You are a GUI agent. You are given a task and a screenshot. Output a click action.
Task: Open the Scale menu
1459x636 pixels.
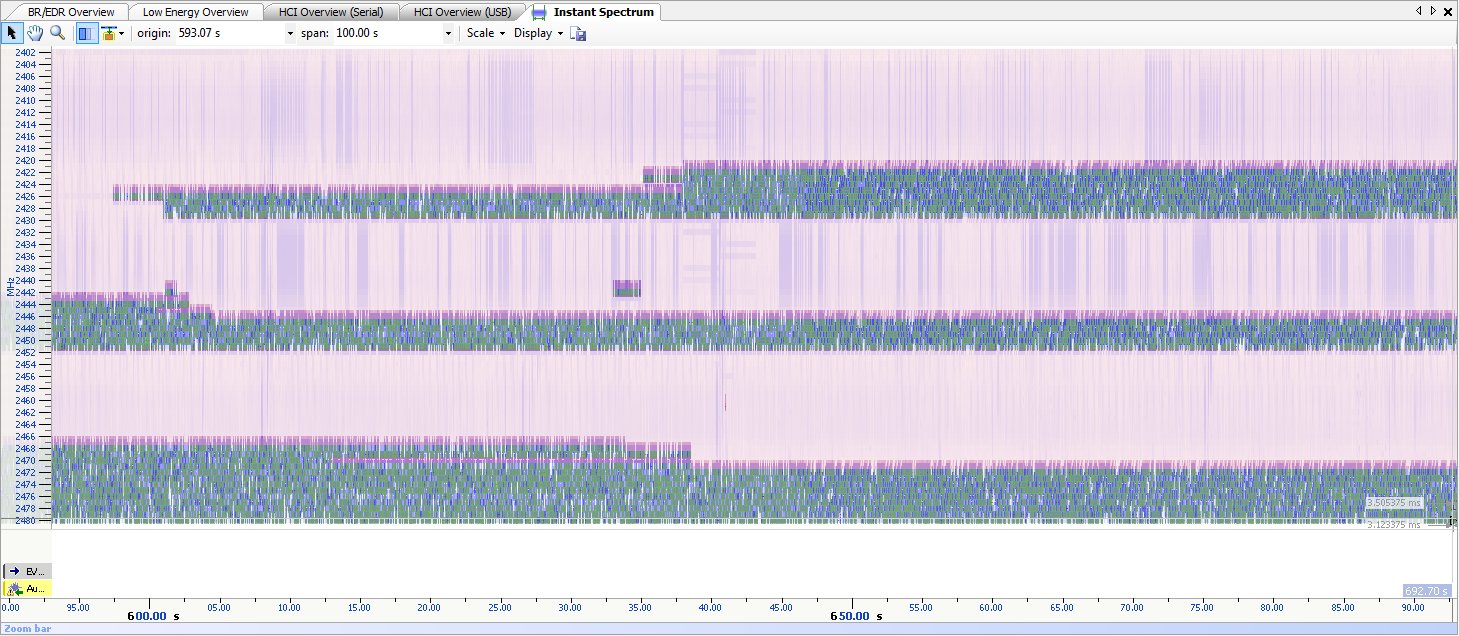click(485, 33)
